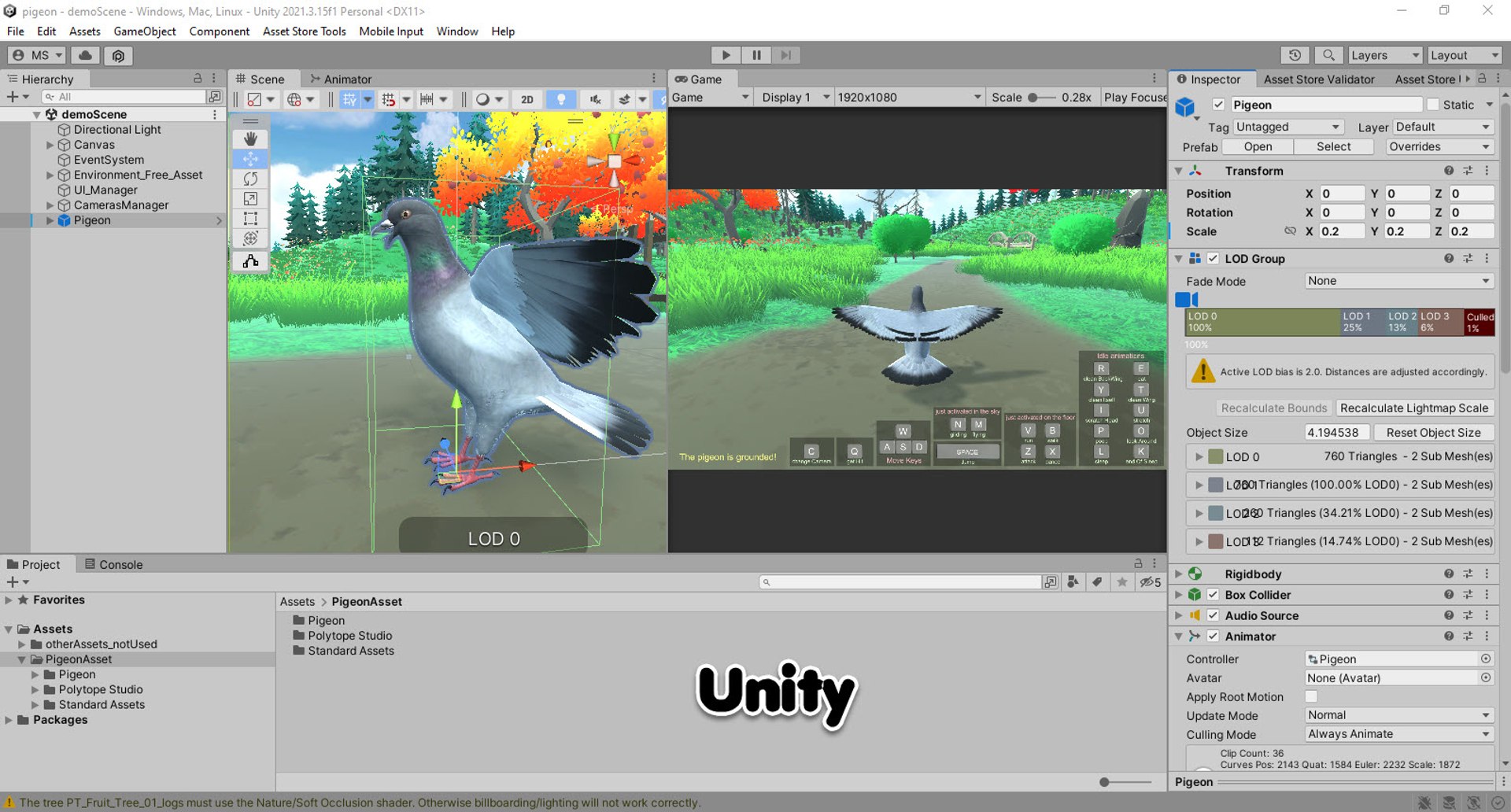Viewport: 1511px width, 812px height.
Task: Expand the Canvas object in Hierarchy
Action: 50,145
